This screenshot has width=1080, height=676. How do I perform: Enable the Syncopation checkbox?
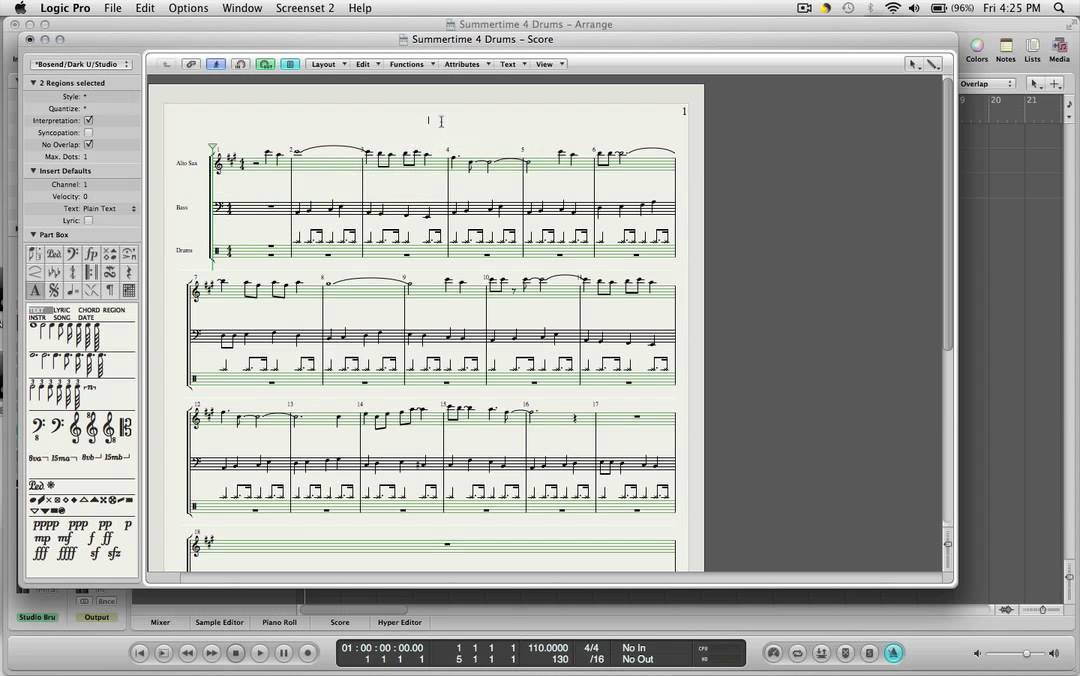pos(88,132)
